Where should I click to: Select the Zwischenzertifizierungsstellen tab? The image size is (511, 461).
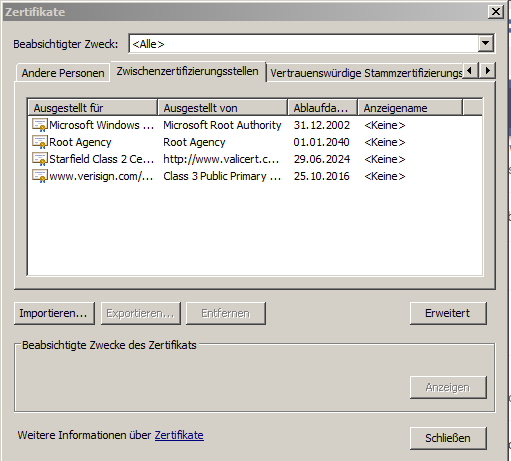(x=188, y=71)
